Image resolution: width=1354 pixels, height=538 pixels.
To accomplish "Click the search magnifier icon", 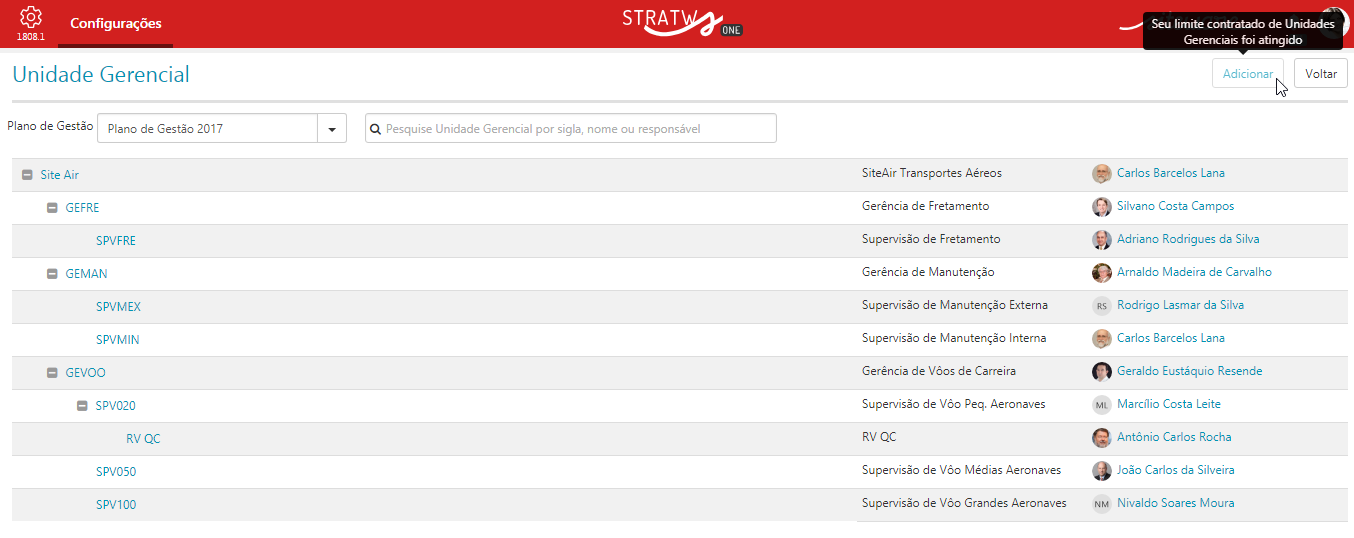I will click(x=375, y=129).
